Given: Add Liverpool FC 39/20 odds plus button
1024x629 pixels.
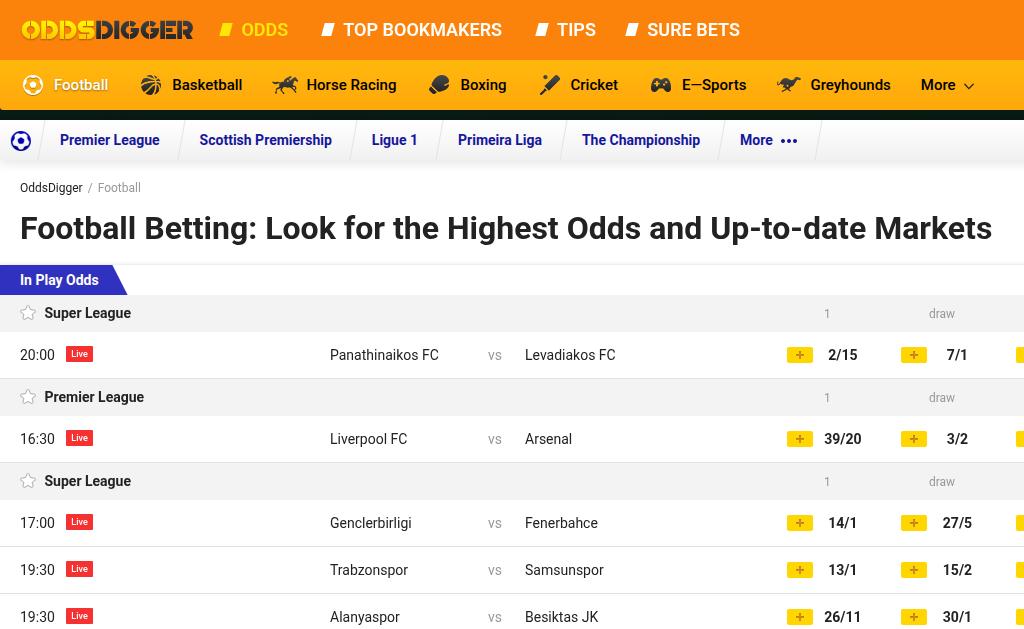Looking at the screenshot, I should 799,439.
